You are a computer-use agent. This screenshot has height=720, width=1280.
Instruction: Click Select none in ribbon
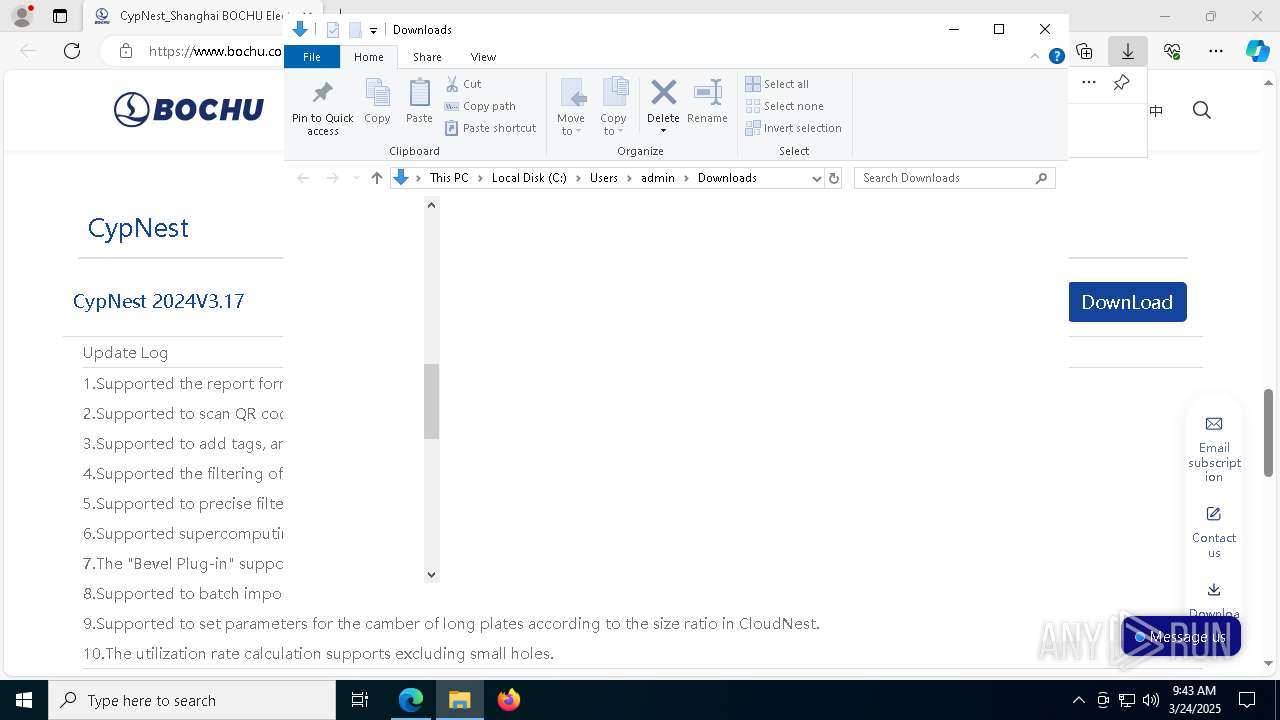(x=784, y=106)
